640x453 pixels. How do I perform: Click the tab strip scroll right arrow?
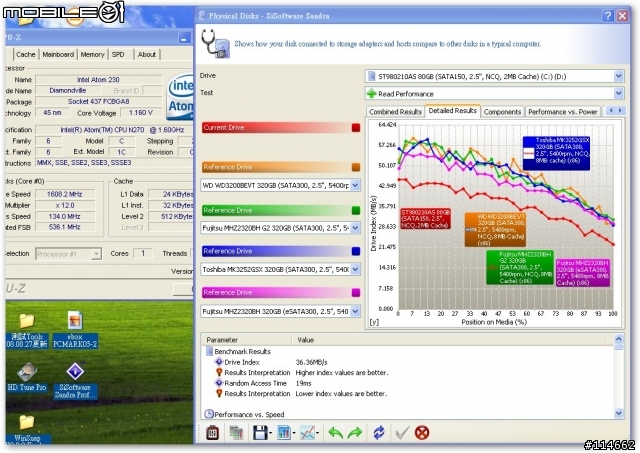(620, 110)
